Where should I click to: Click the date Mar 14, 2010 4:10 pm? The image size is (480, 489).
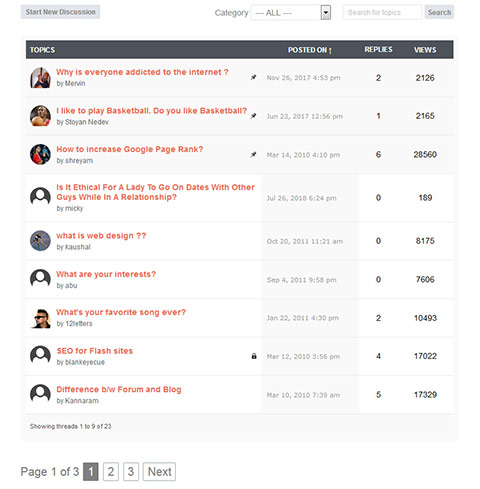[x=303, y=155]
